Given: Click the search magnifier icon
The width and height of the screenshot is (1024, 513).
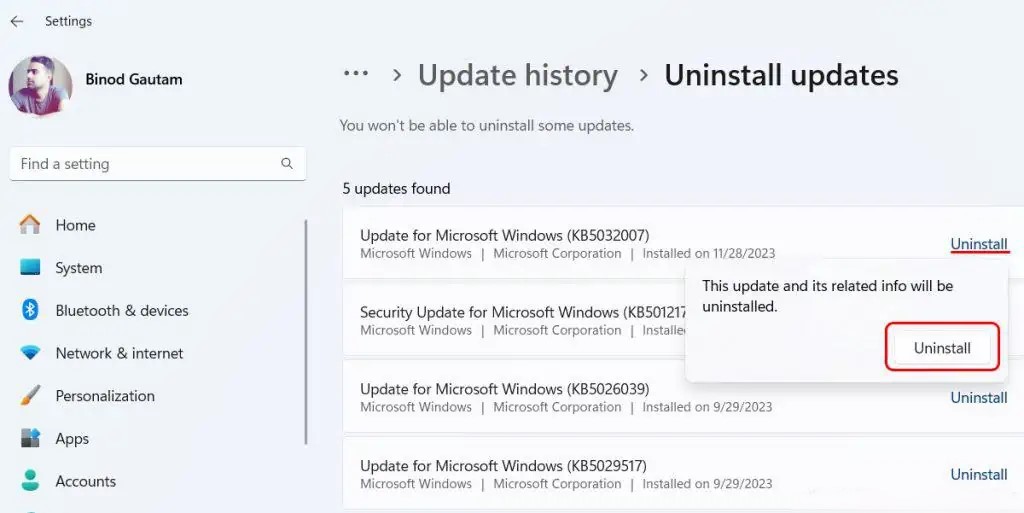Looking at the screenshot, I should coord(287,164).
